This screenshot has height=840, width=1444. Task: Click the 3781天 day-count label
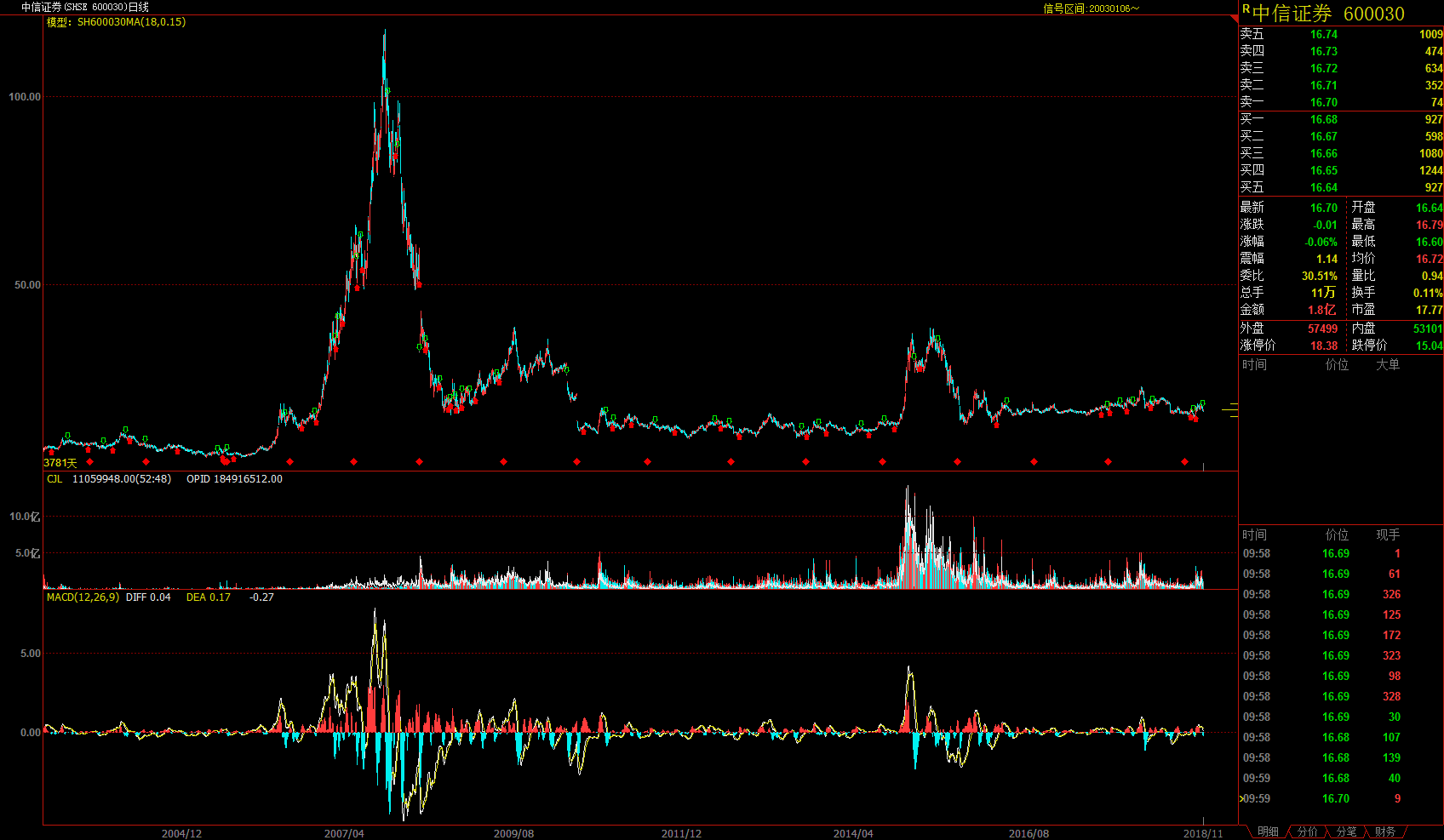pyautogui.click(x=60, y=463)
